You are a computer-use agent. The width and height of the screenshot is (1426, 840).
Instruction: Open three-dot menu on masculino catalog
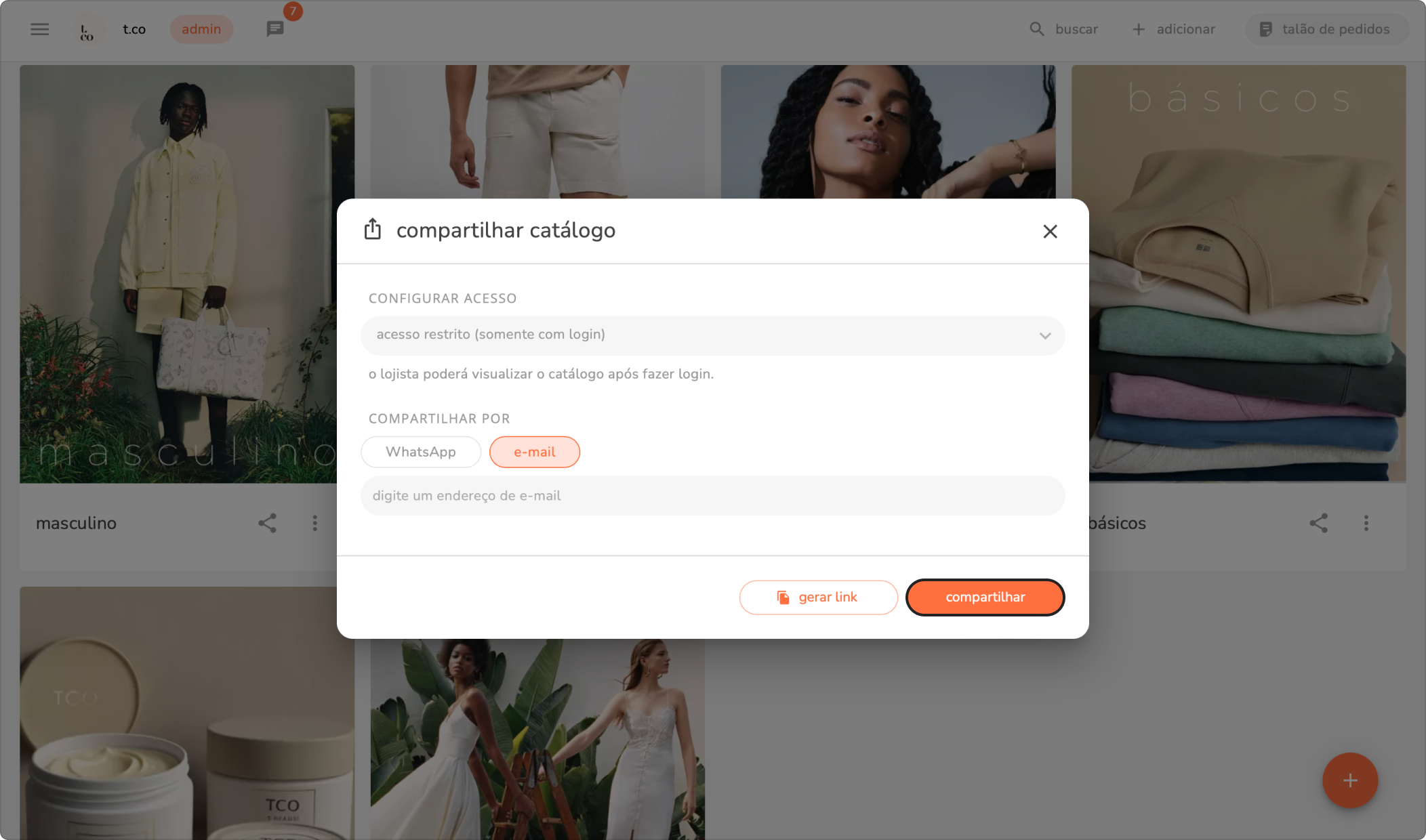tap(315, 523)
